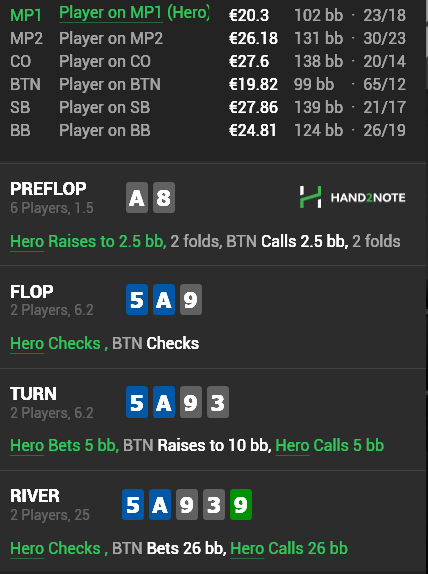This screenshot has height=574, width=428.
Task: Click the gray 9 card on the flop row
Action: tap(191, 299)
